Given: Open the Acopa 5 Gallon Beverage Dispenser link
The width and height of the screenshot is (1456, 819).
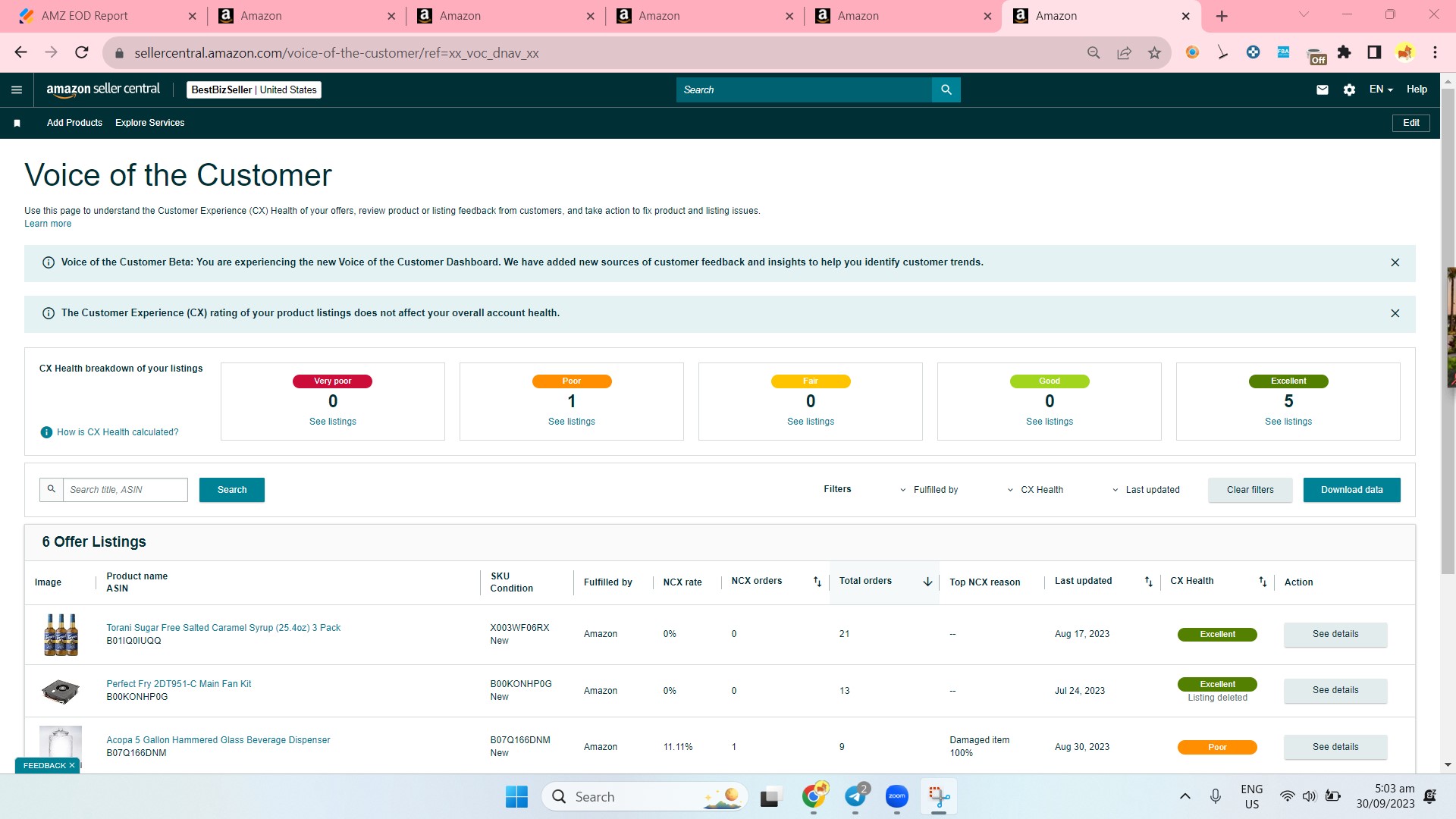Looking at the screenshot, I should pyautogui.click(x=218, y=740).
